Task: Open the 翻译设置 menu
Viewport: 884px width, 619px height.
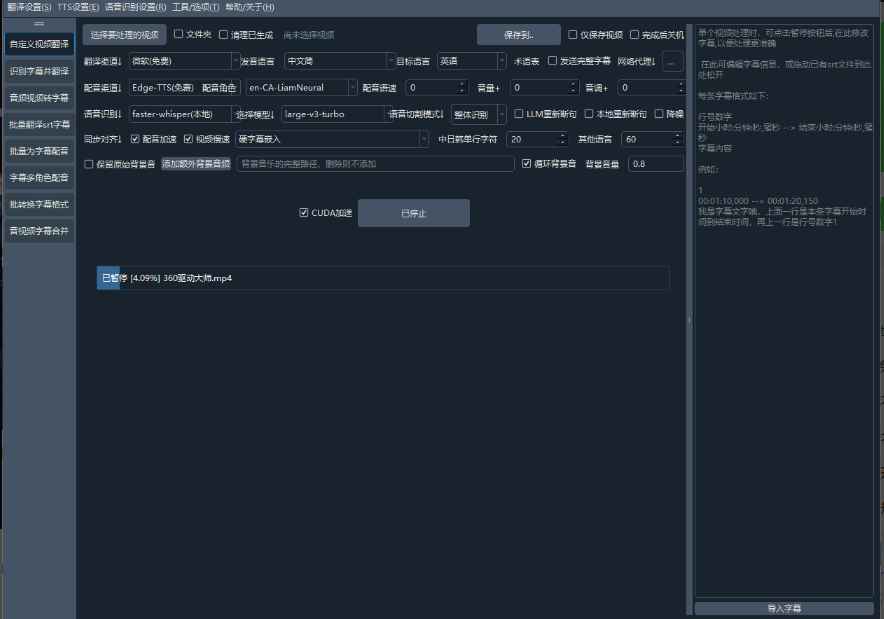Action: click(29, 7)
